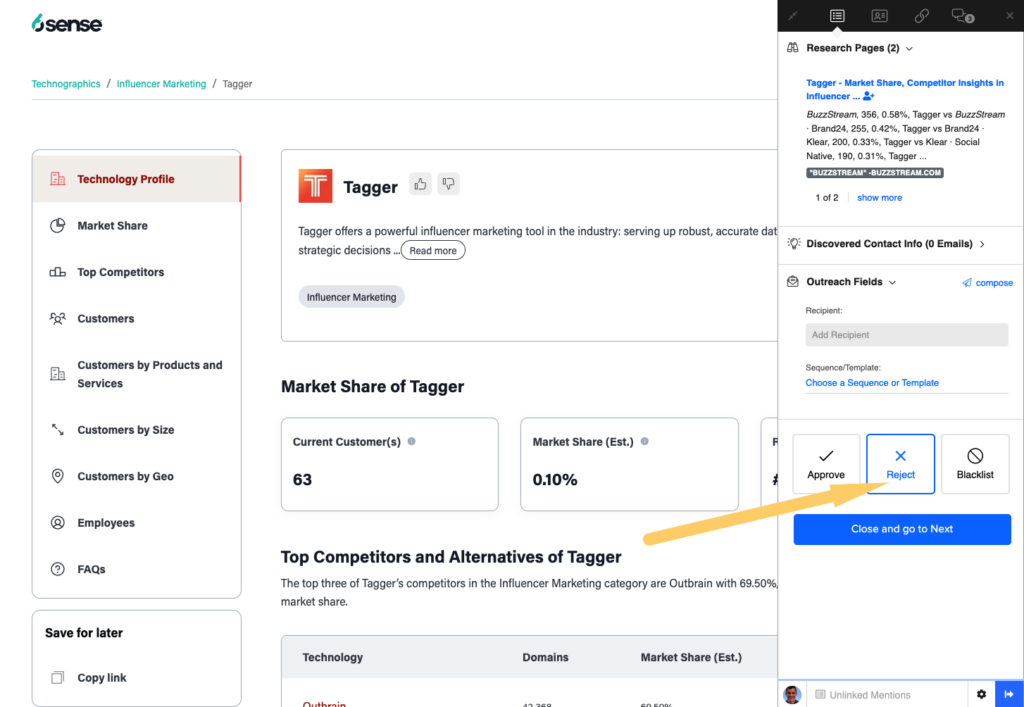Click the info icon beside Current Customer(s)
Image resolution: width=1024 pixels, height=707 pixels.
[412, 441]
